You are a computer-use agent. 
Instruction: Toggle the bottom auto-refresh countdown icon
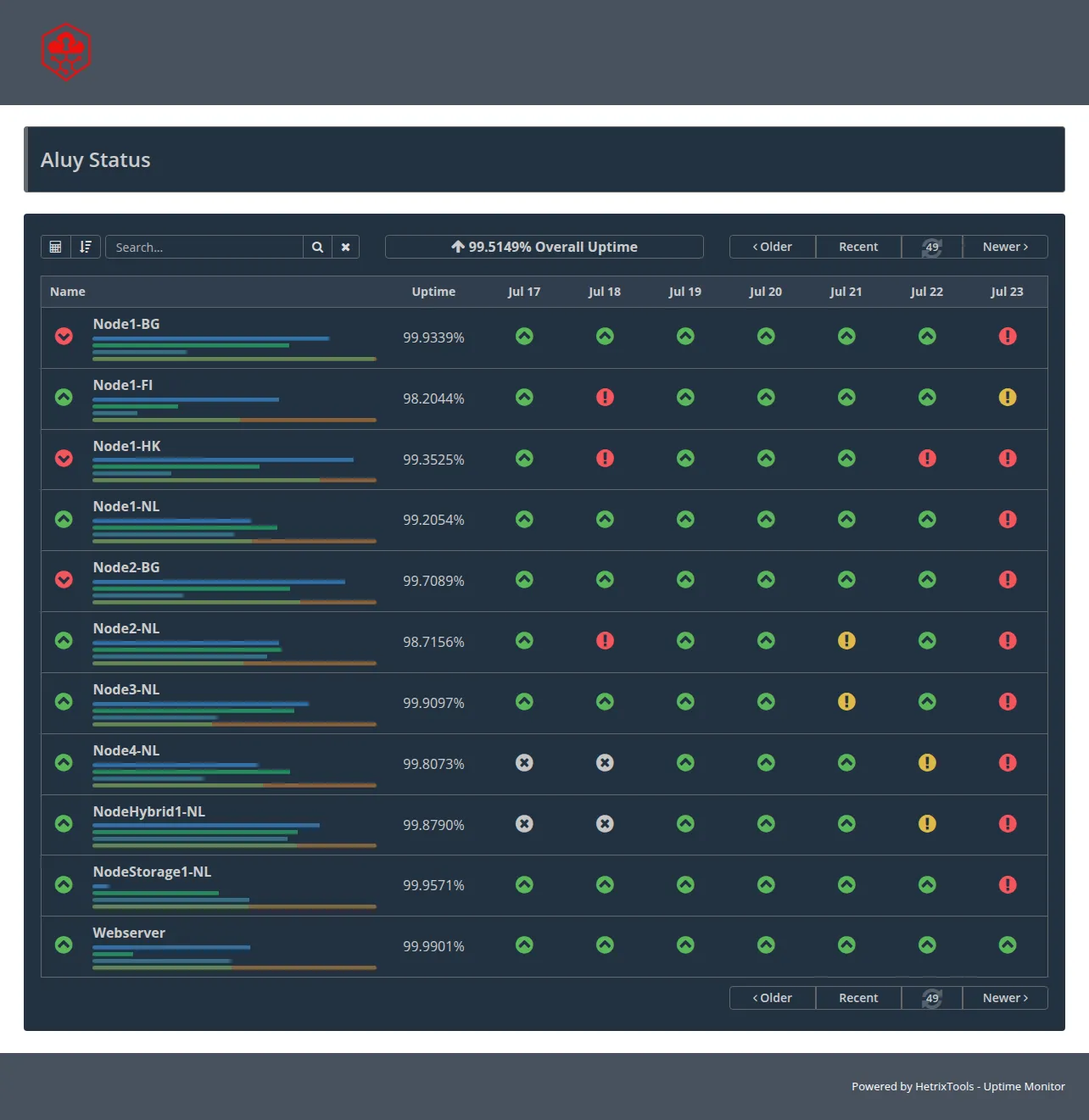[932, 998]
